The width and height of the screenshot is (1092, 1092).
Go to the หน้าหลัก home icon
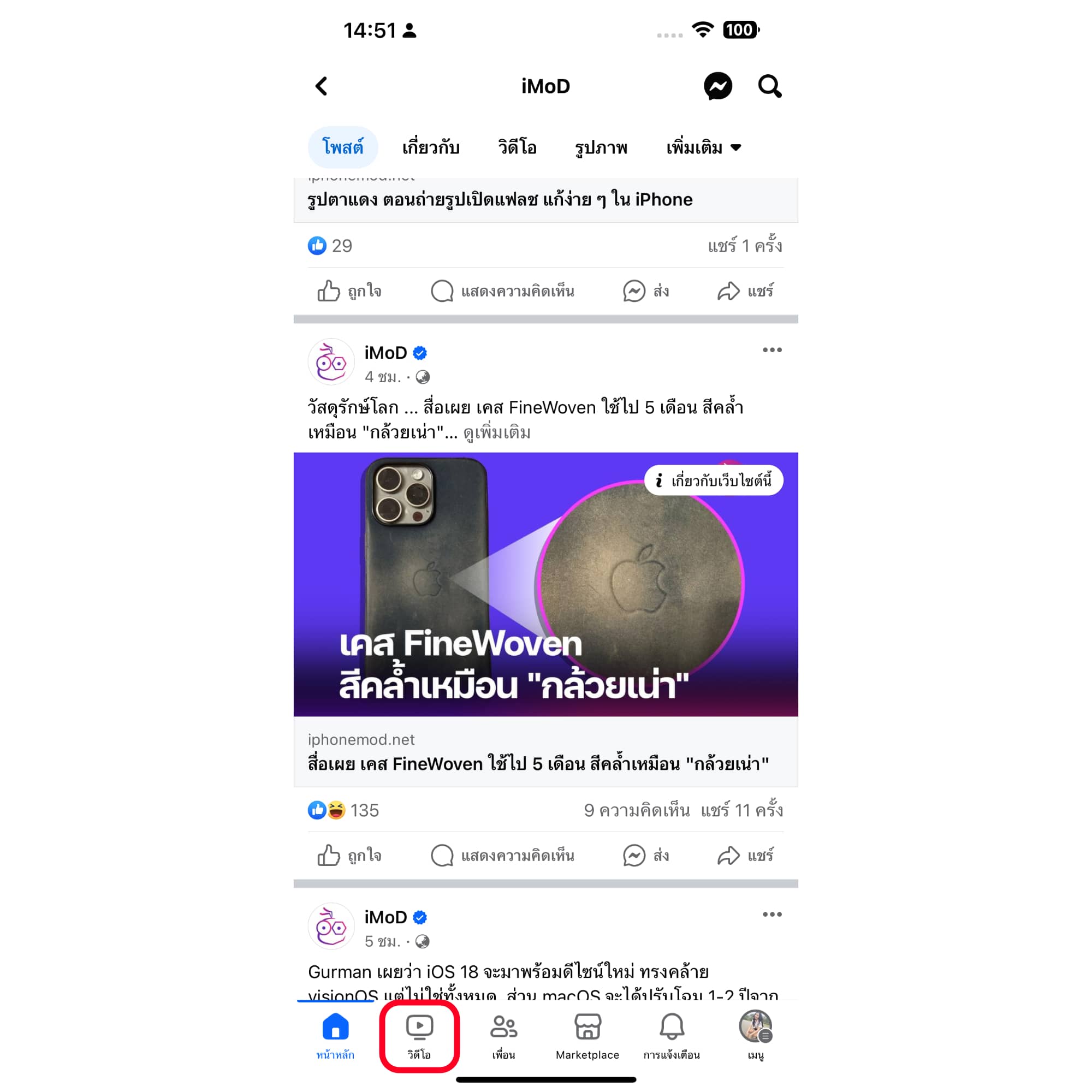pos(335,1037)
